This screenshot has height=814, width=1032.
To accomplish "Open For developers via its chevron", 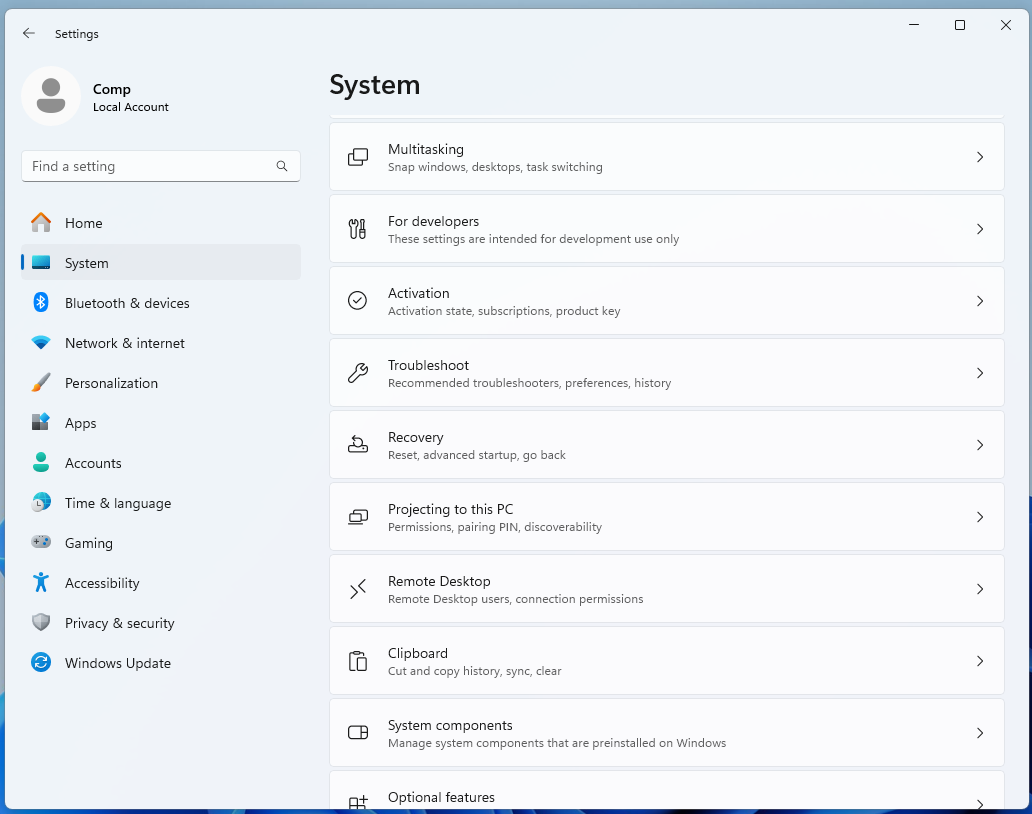I will click(x=980, y=229).
